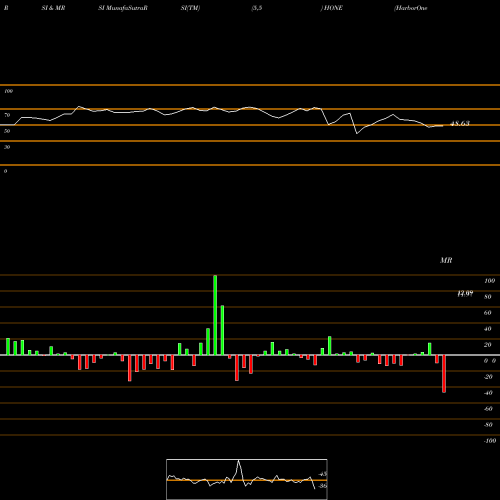Click the '70' level label on the RSI axis

point(7,115)
